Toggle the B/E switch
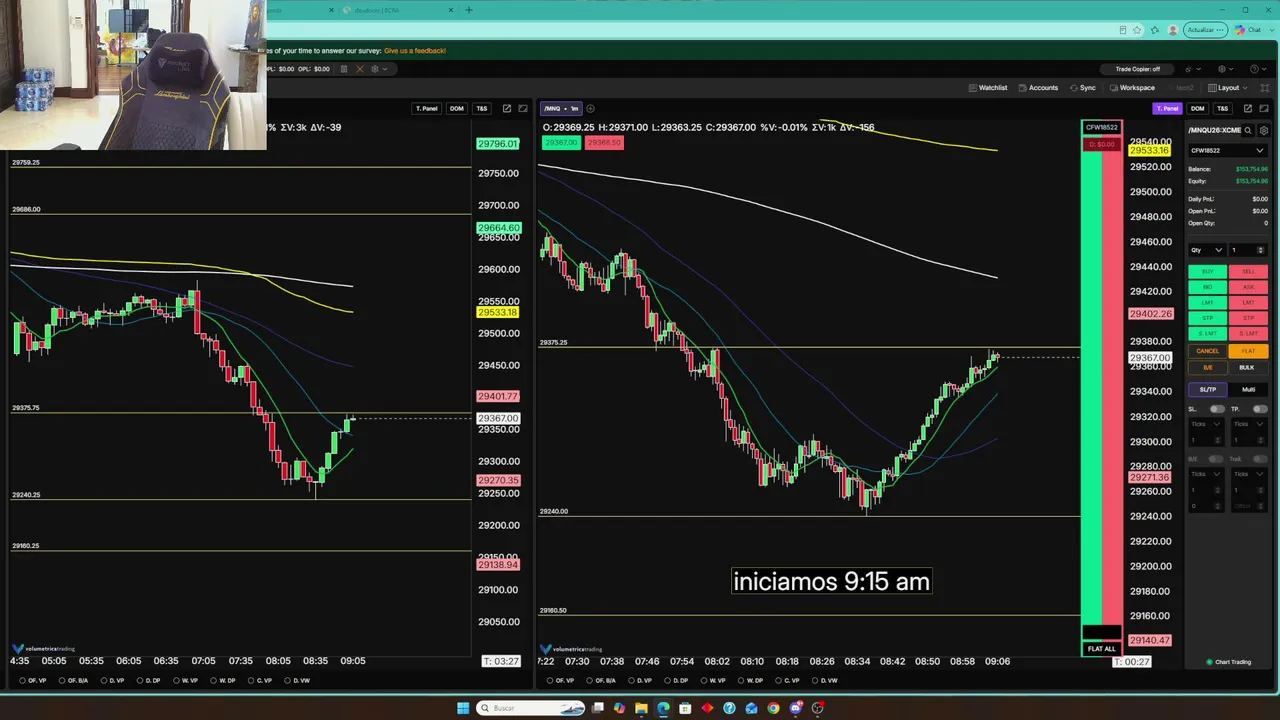The image size is (1280, 720). [x=1217, y=459]
